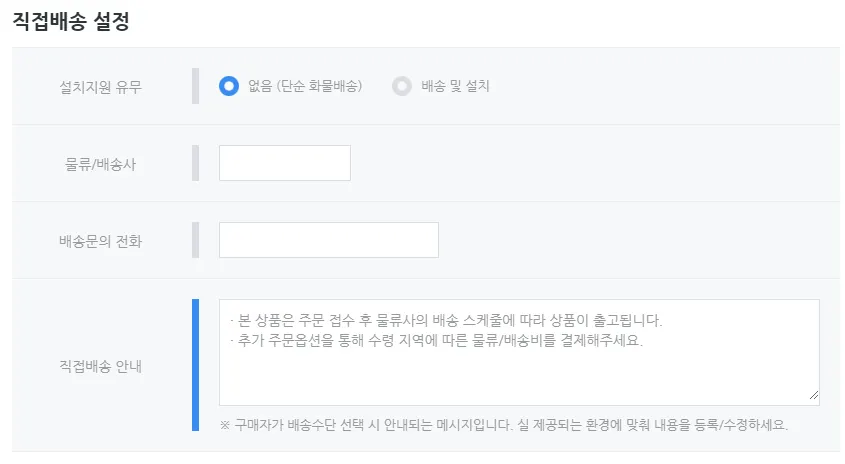Screen dimensions: 845x464
Task: Click the 배송 및 설치 option label text
Action: [455, 86]
